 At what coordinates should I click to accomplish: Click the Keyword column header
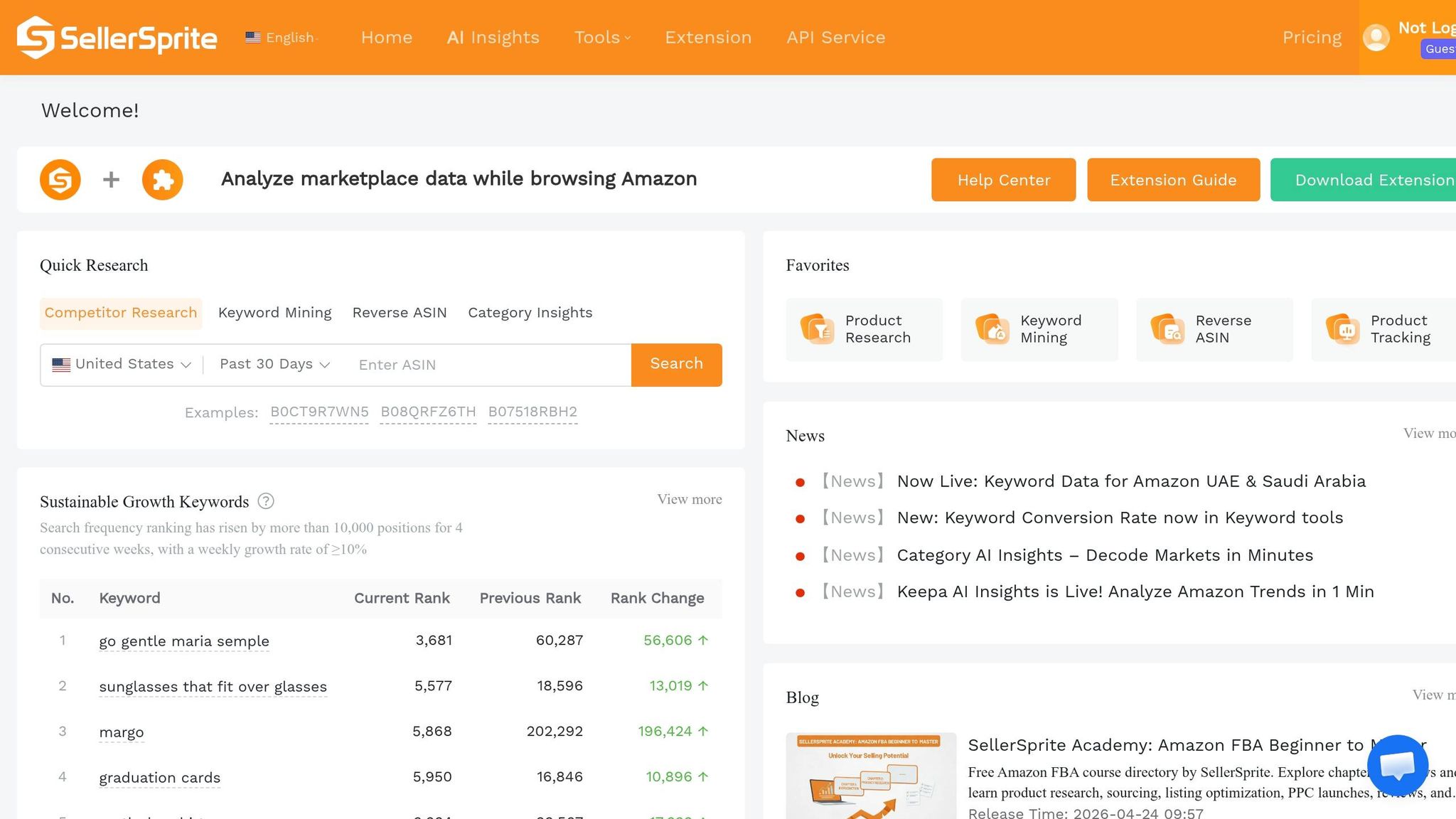pos(130,599)
